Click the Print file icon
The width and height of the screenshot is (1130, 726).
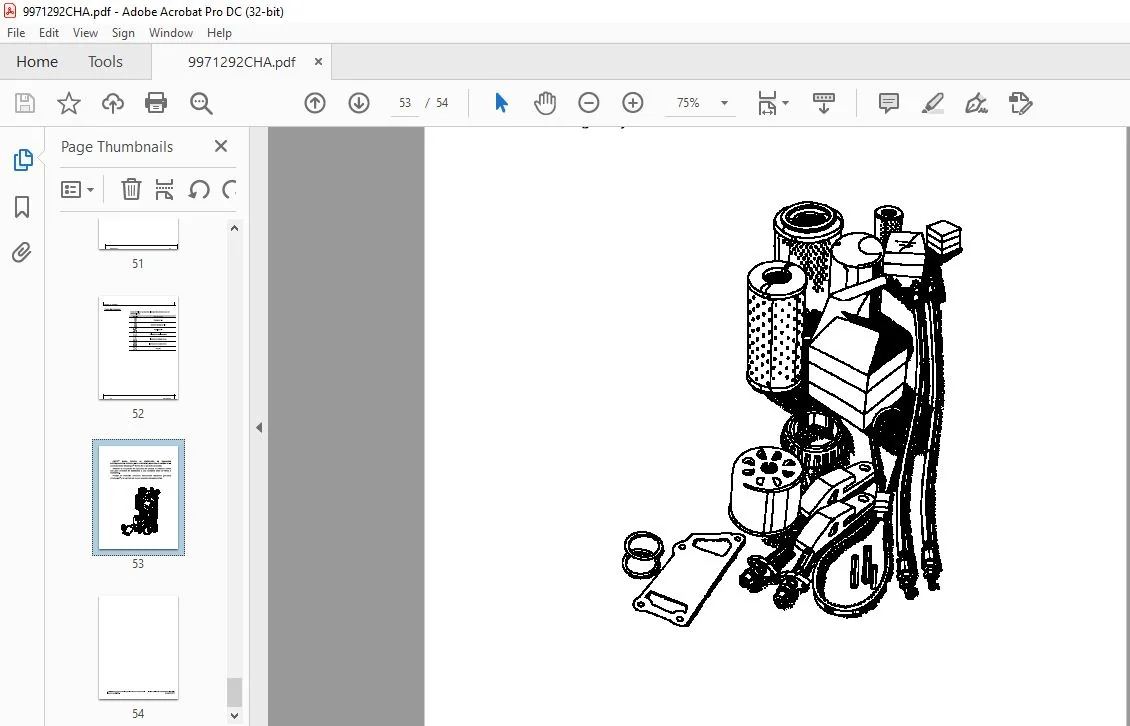[156, 103]
